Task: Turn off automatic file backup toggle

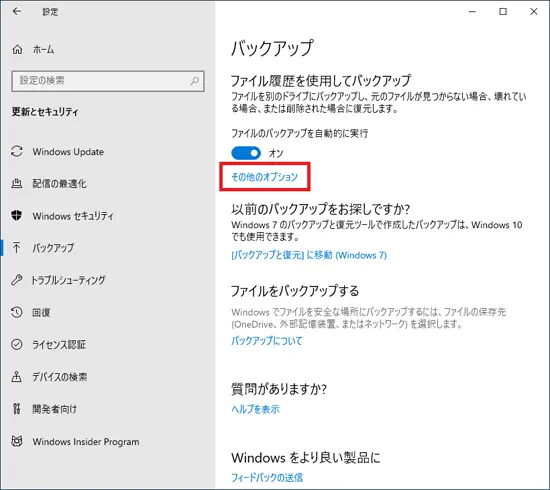Action: click(246, 153)
